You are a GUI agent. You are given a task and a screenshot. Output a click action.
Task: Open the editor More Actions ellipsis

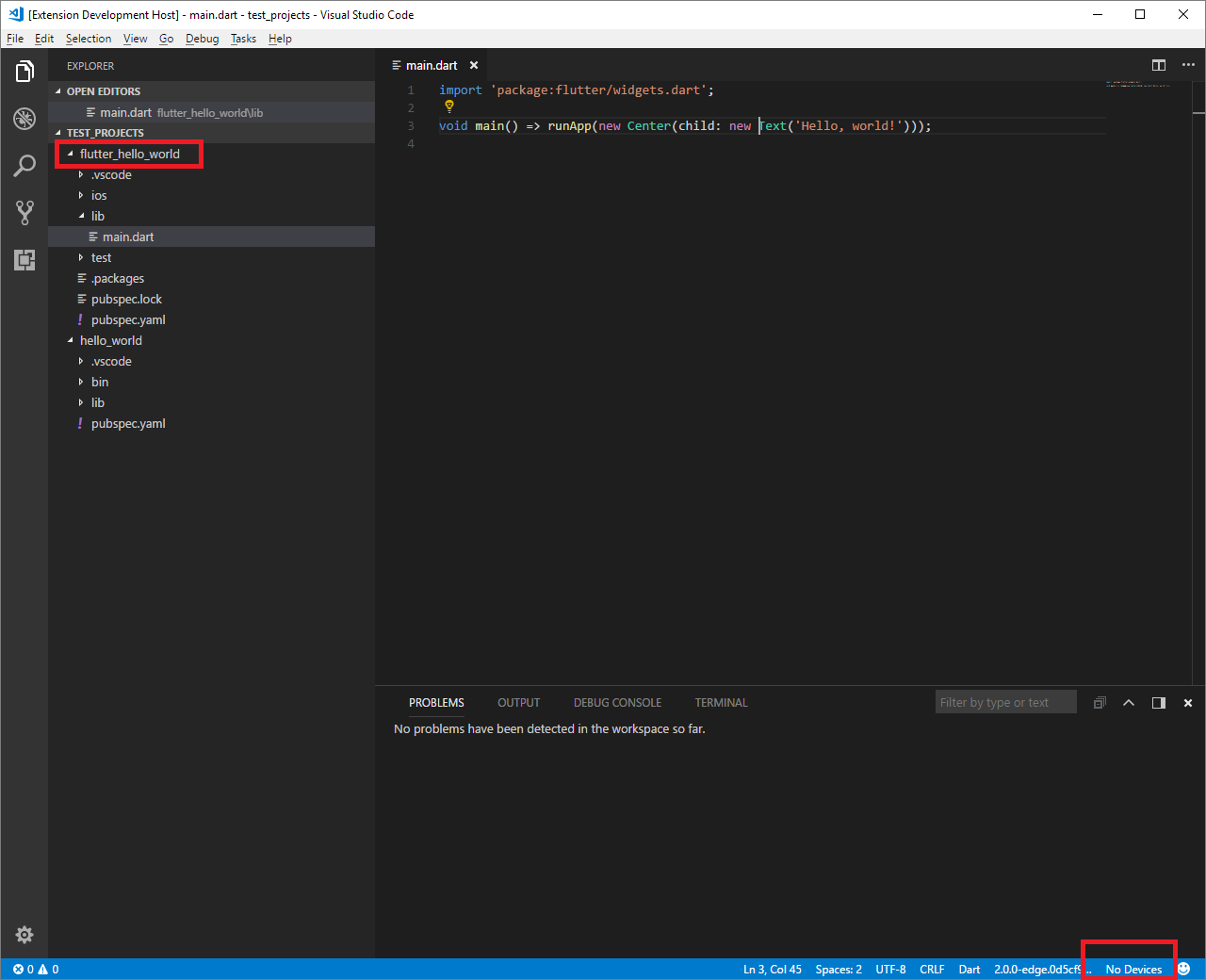(x=1188, y=65)
